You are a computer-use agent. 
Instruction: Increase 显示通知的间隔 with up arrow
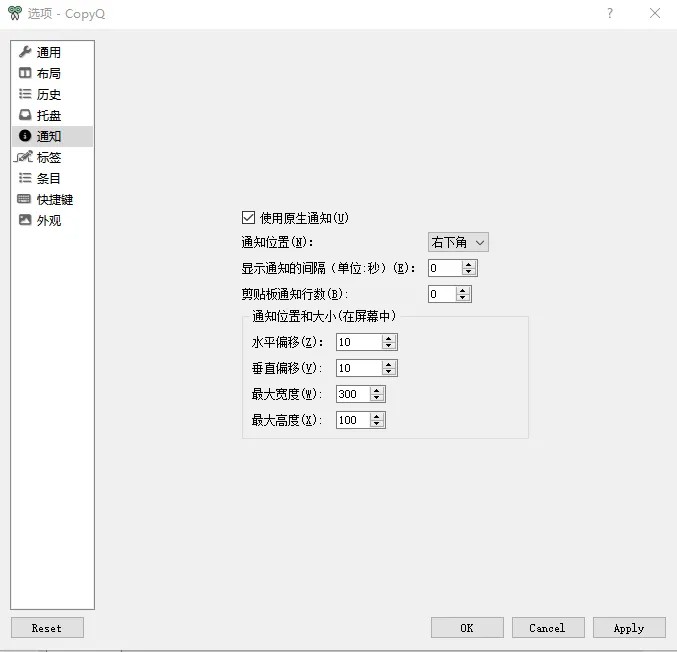coord(469,264)
